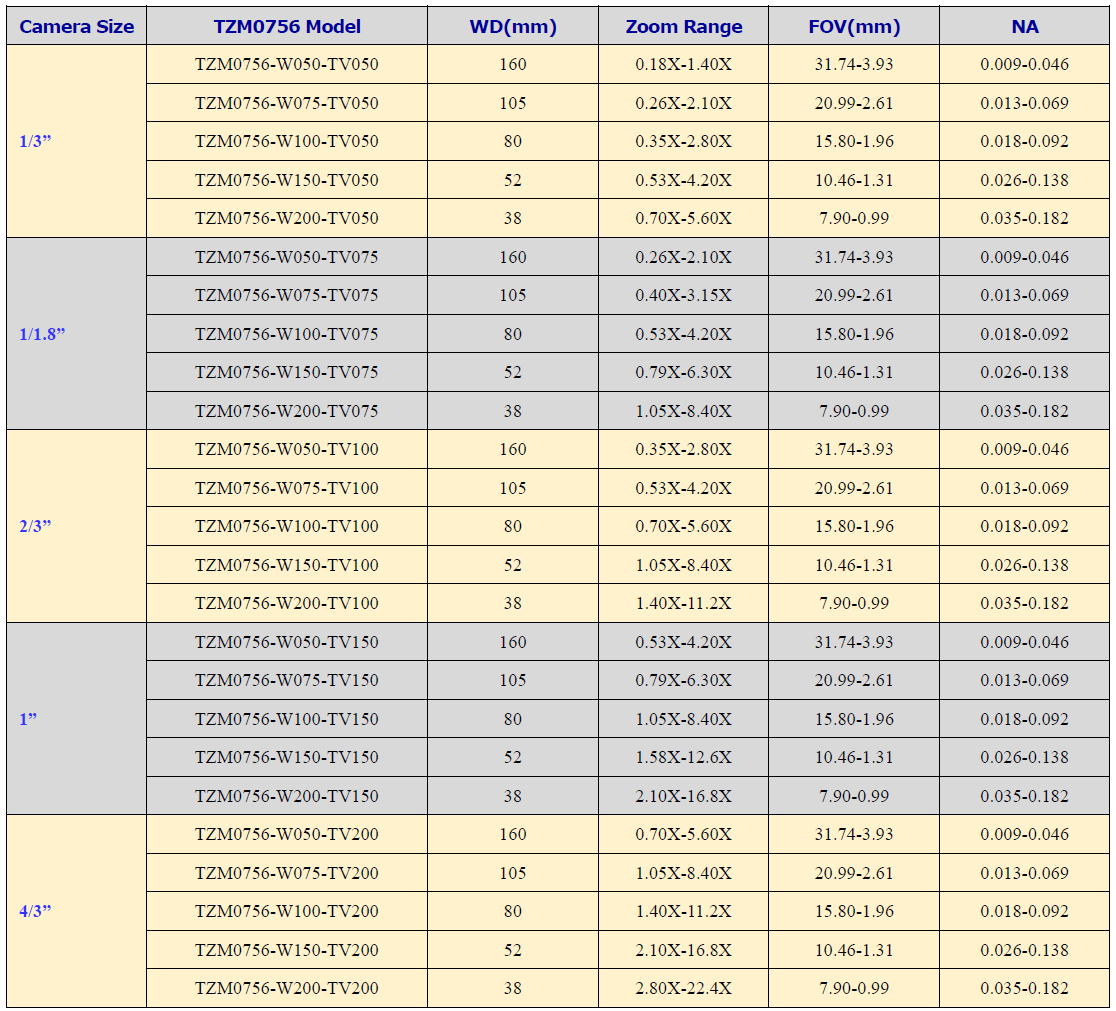This screenshot has width=1116, height=1011.
Task: Click model TZM0756-W075-TV050
Action: tap(287, 103)
